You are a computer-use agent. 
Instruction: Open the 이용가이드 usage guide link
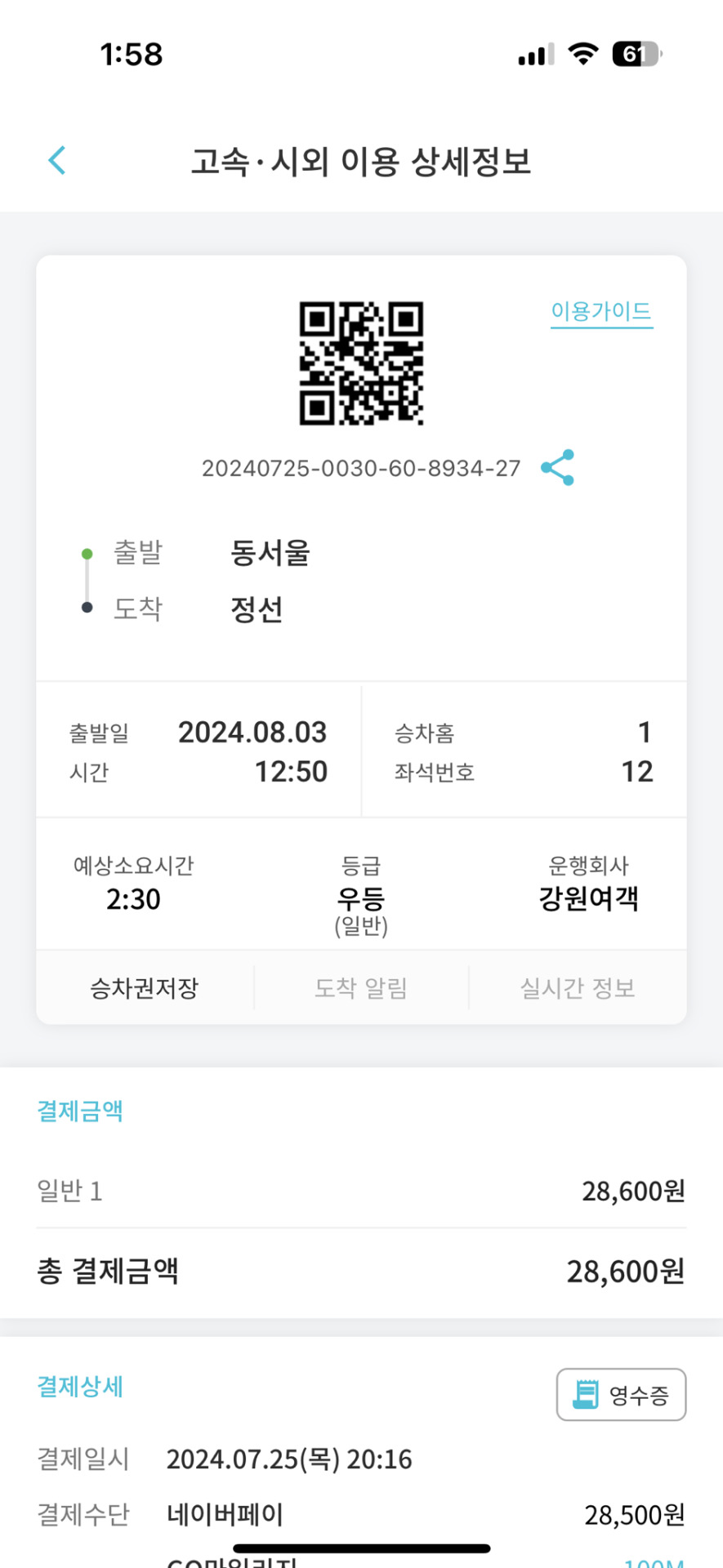601,312
